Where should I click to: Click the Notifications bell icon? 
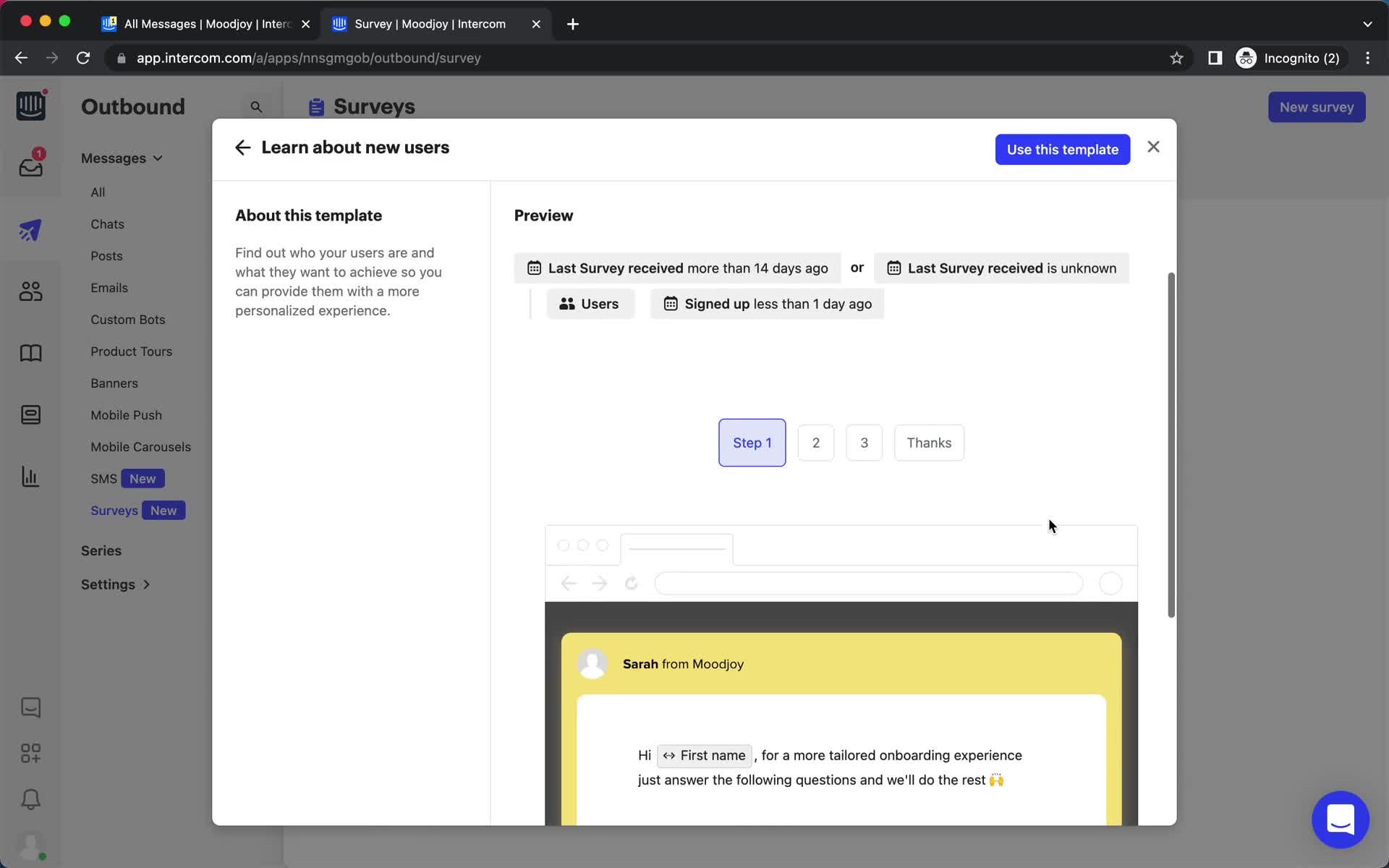(x=30, y=800)
